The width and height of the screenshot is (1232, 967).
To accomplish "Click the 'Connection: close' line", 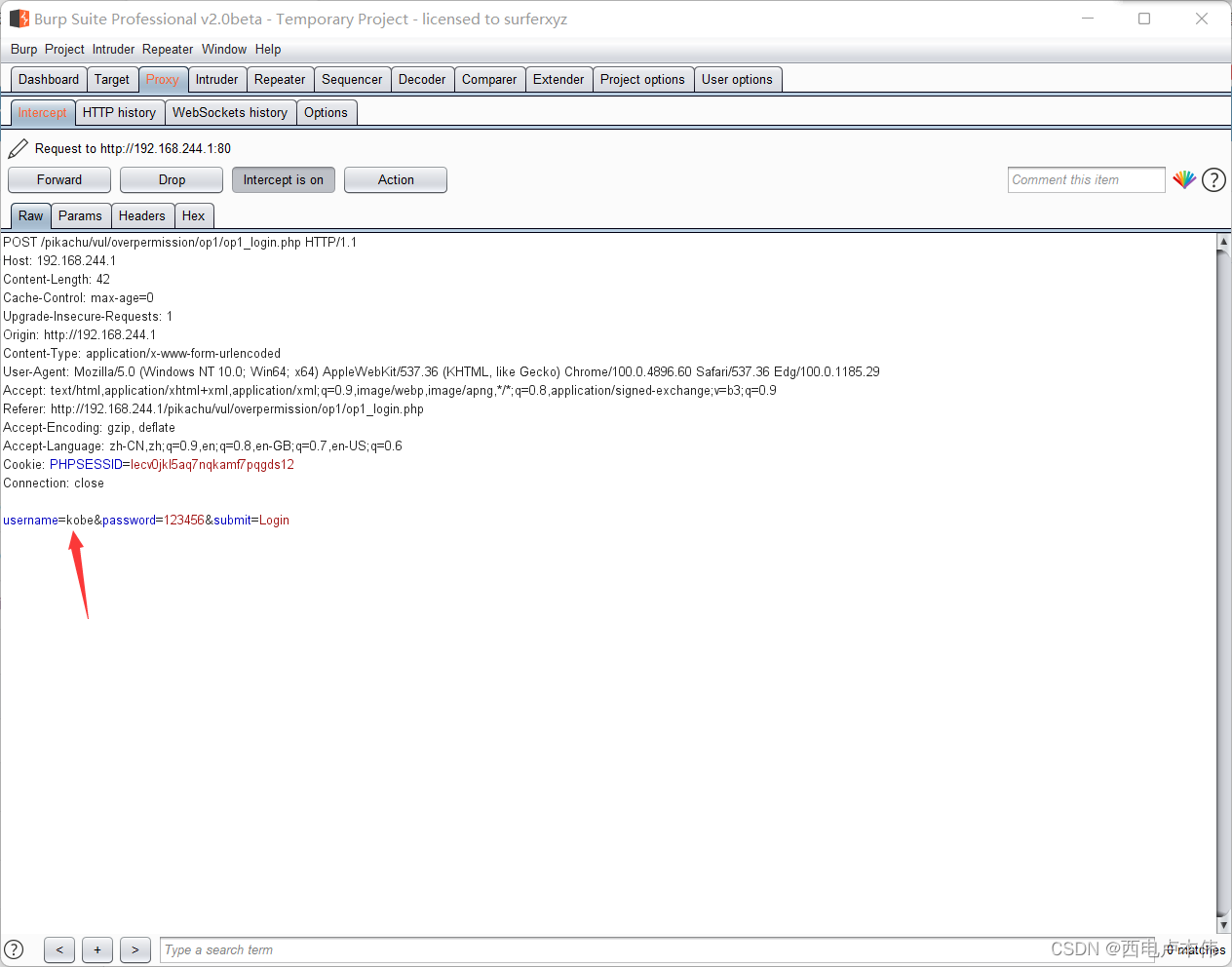I will 54,483.
